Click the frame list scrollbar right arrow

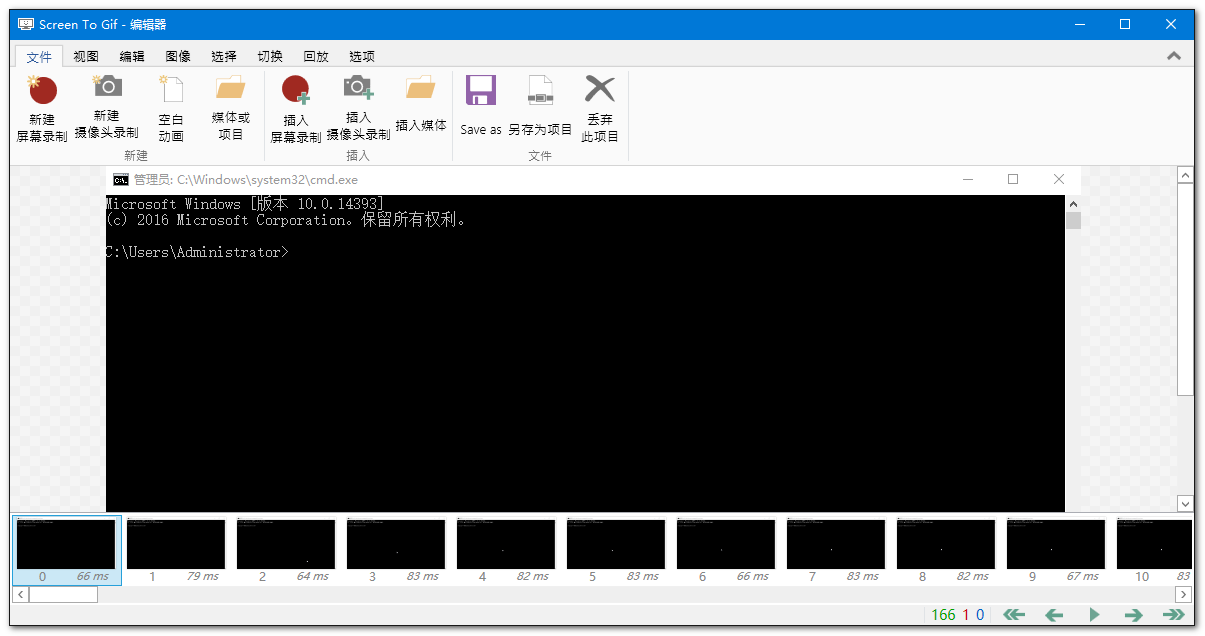1183,594
